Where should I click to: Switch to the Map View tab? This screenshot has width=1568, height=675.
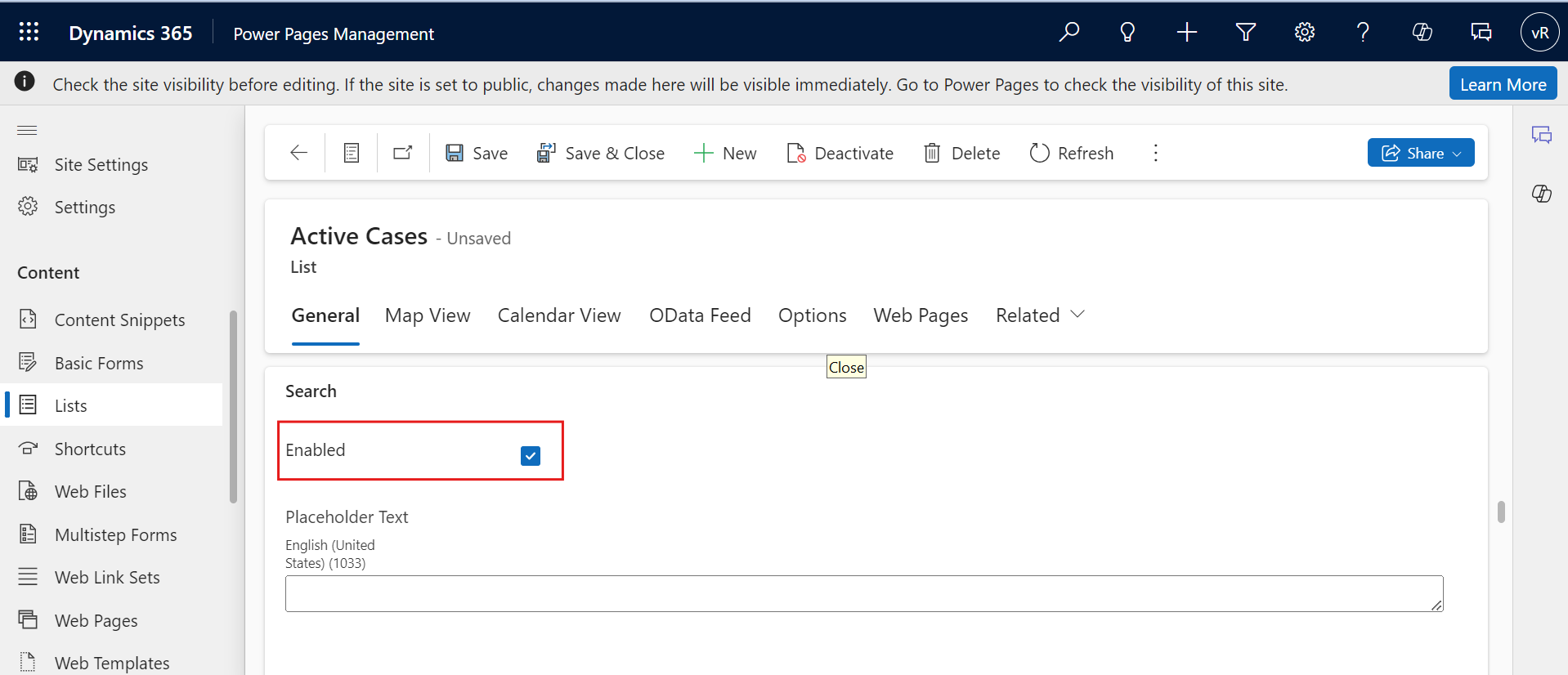(428, 315)
